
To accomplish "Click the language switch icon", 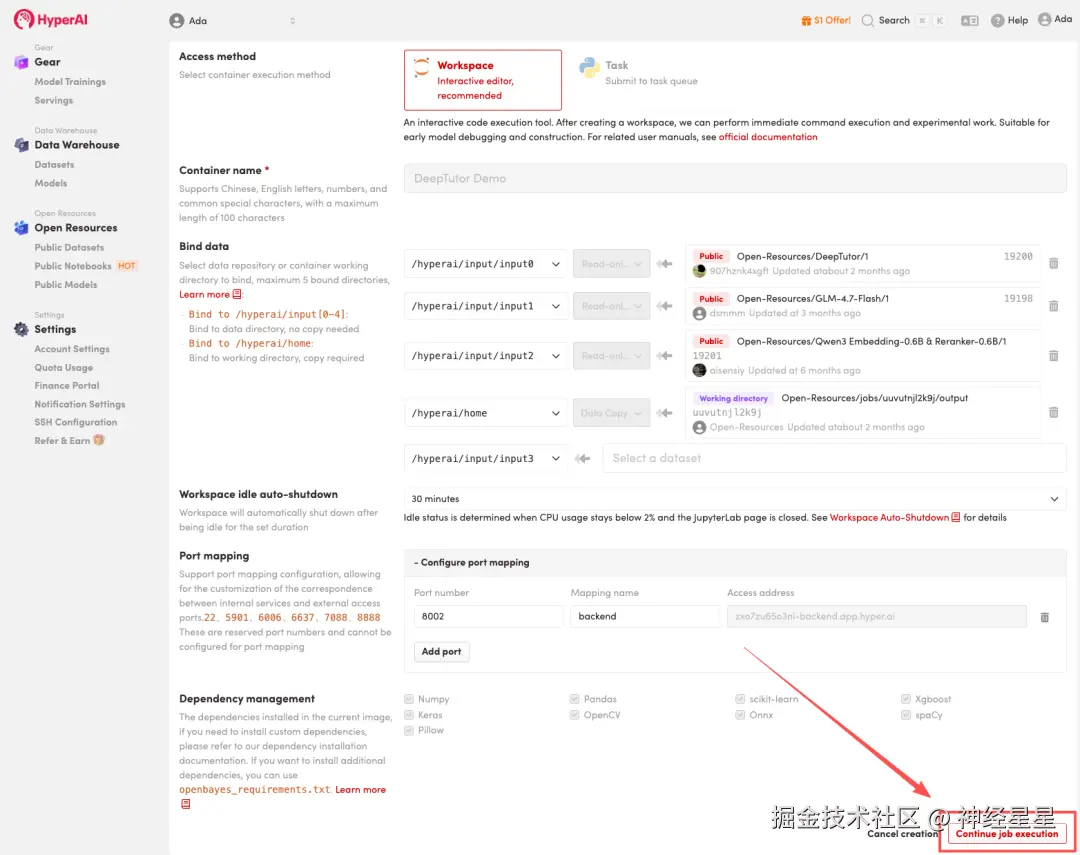I will 969,21.
